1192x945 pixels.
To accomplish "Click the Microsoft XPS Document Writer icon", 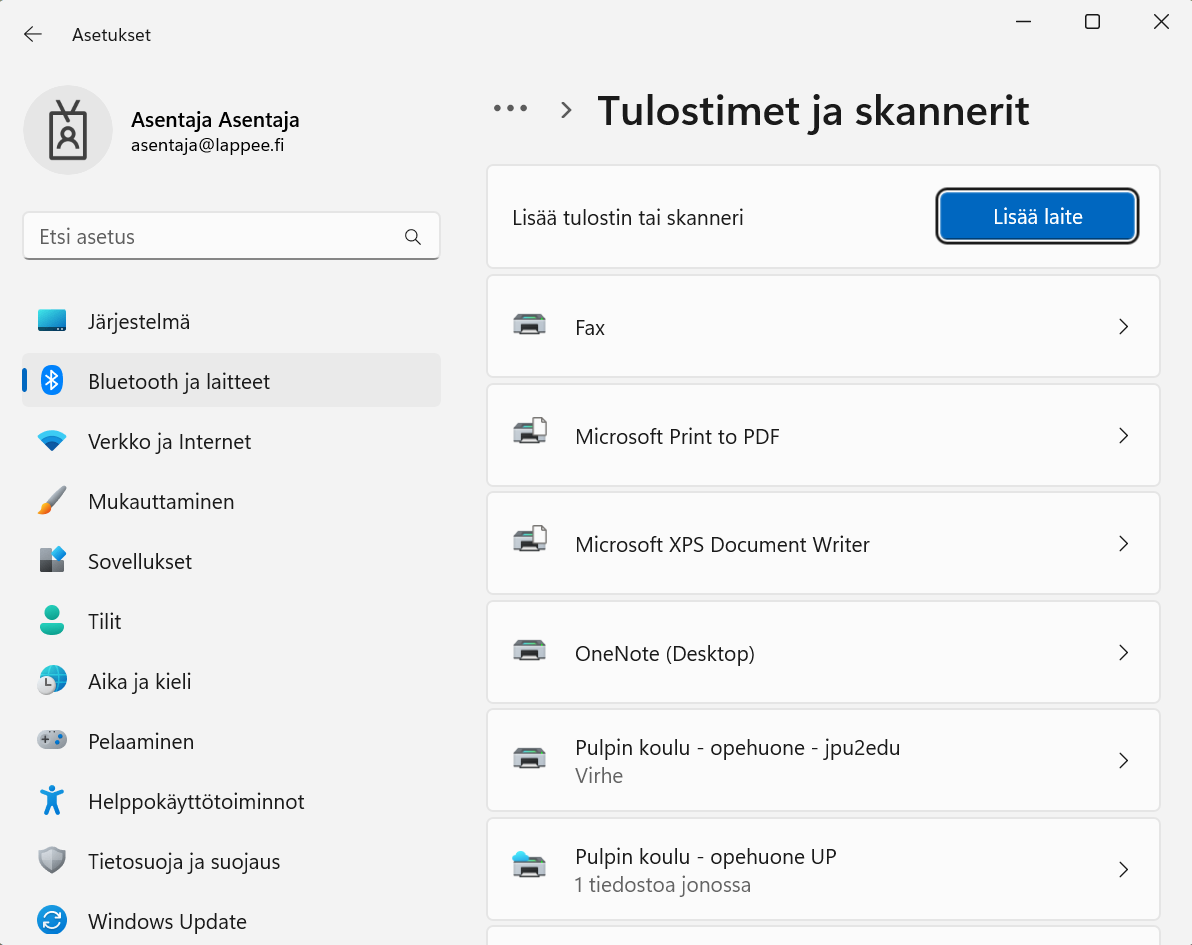I will click(530, 540).
